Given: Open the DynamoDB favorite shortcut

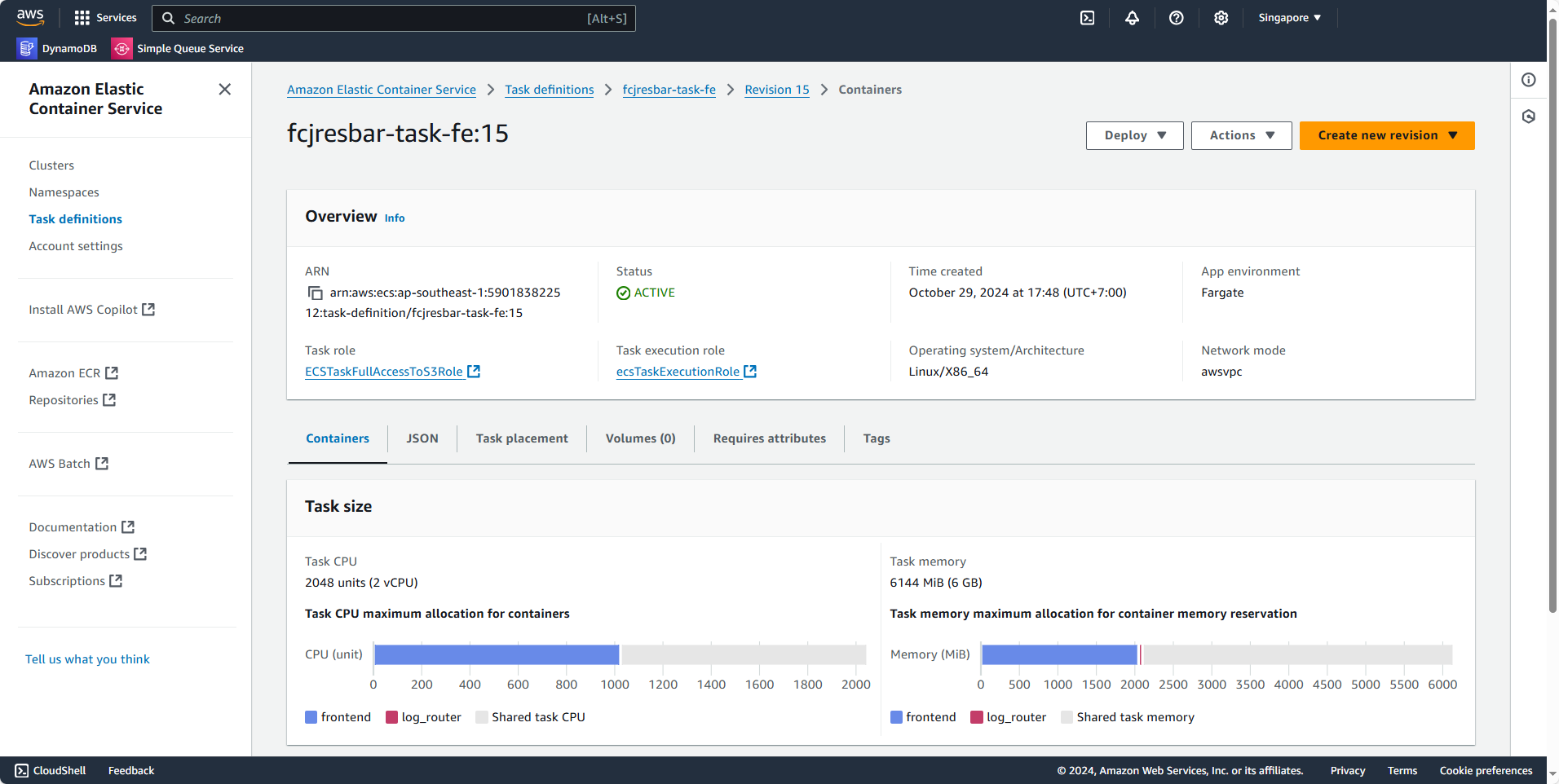Looking at the screenshot, I should [x=57, y=49].
